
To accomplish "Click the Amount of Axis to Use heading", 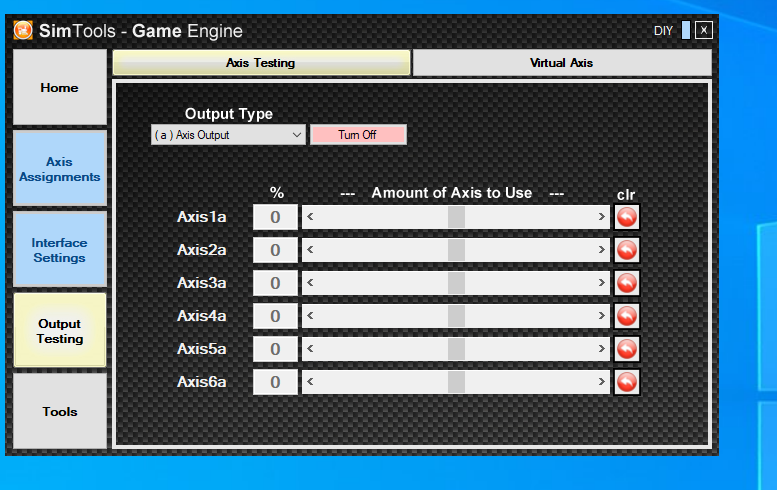I will click(x=452, y=193).
